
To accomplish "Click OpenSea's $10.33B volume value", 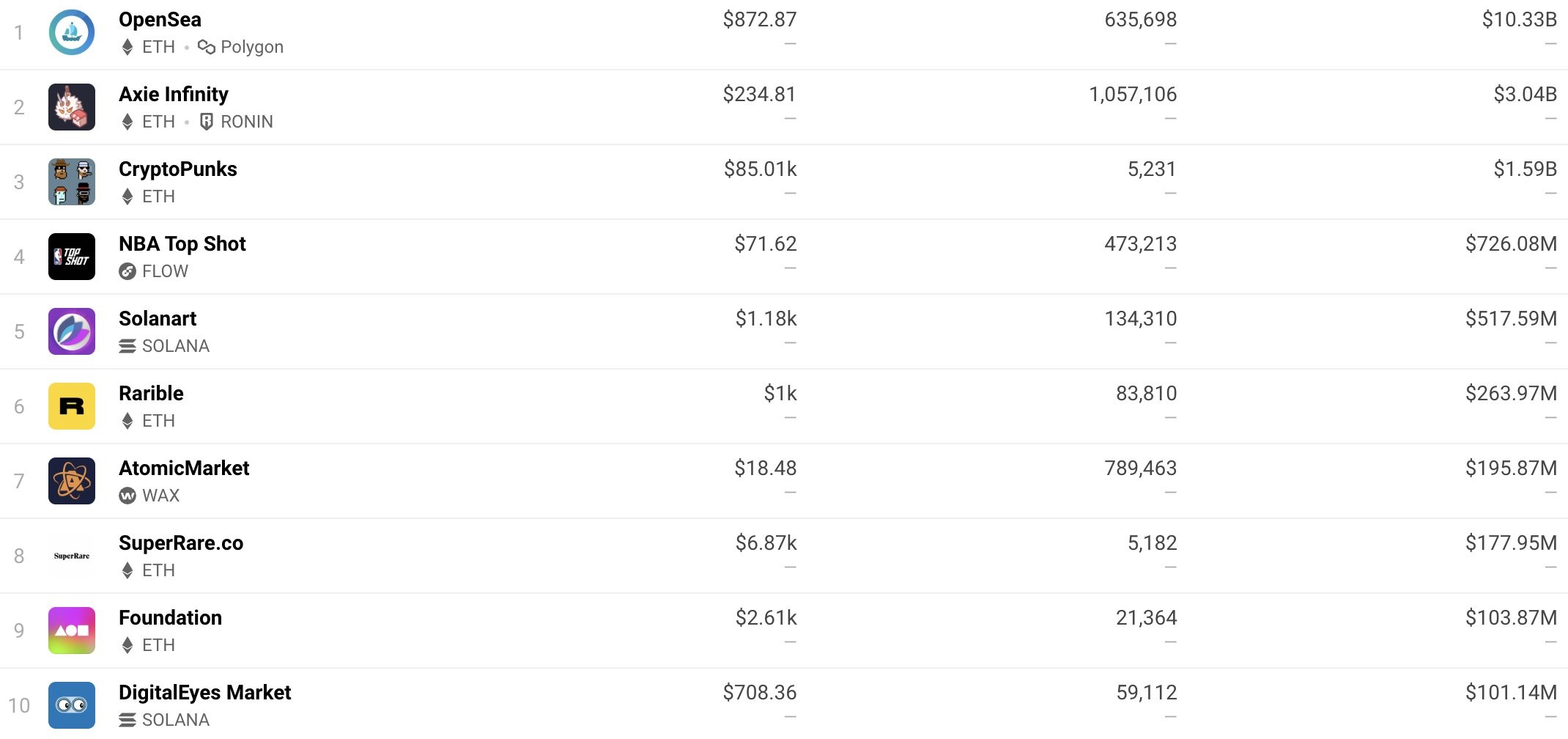I will click(x=1519, y=20).
